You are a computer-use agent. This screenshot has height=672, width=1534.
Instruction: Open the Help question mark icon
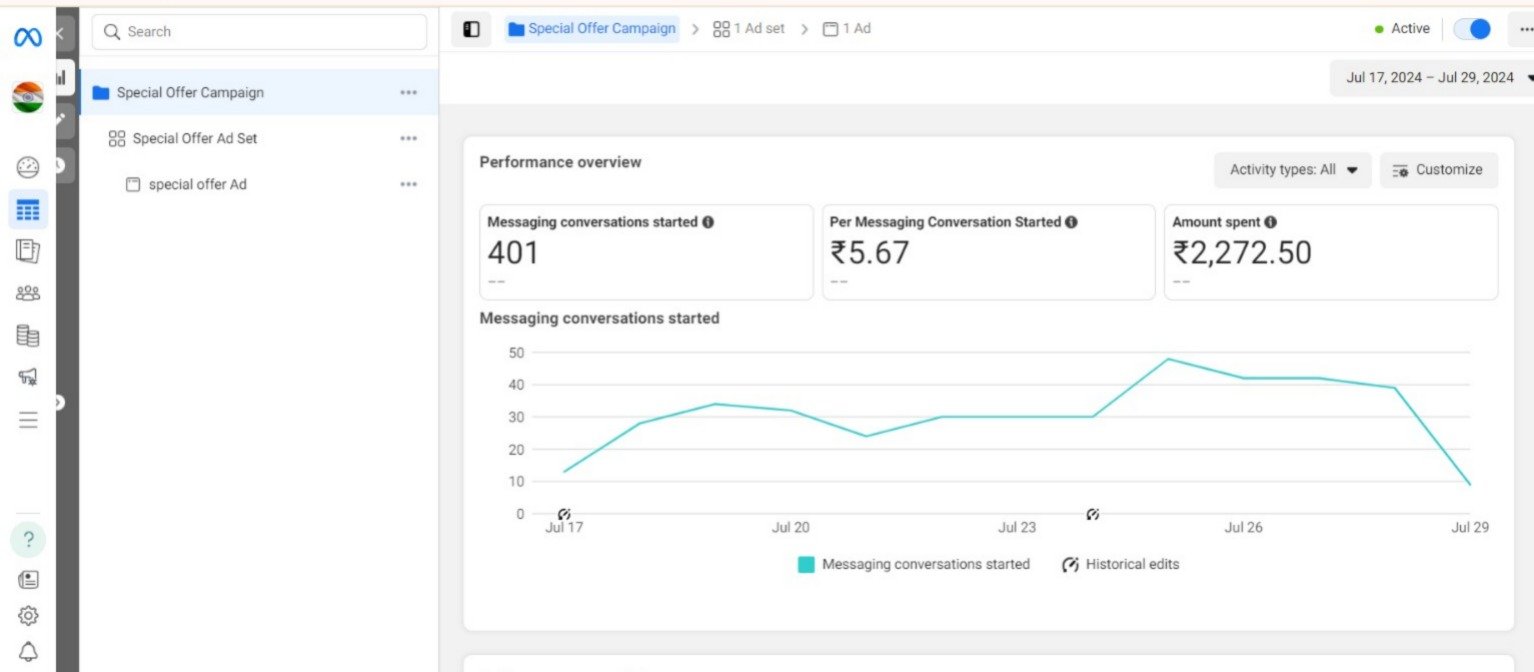point(28,540)
